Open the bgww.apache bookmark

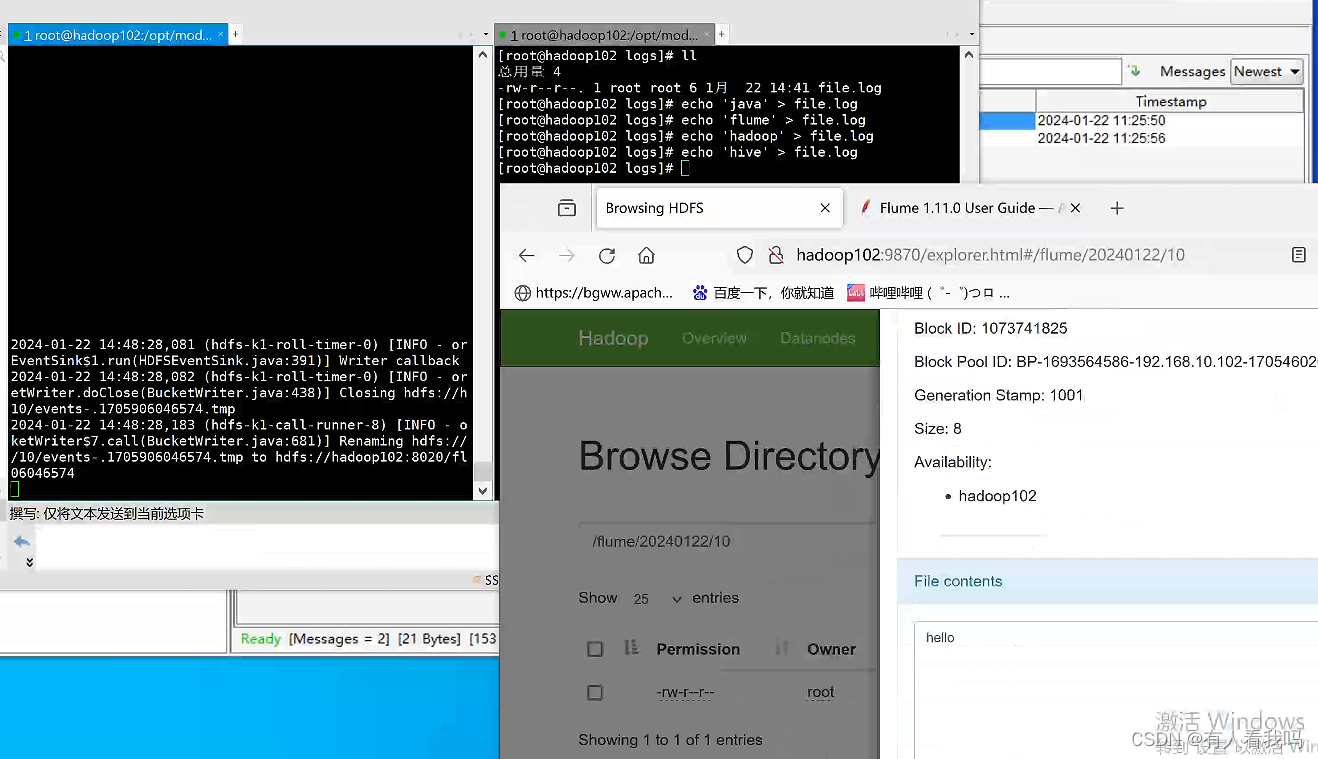(594, 293)
